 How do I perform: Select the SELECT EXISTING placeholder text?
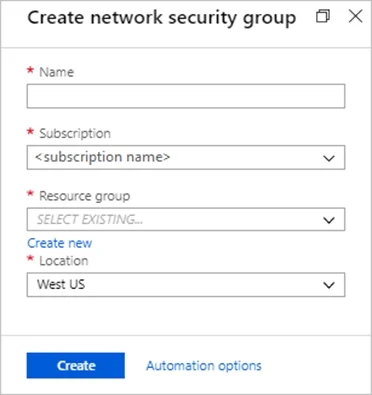point(90,220)
